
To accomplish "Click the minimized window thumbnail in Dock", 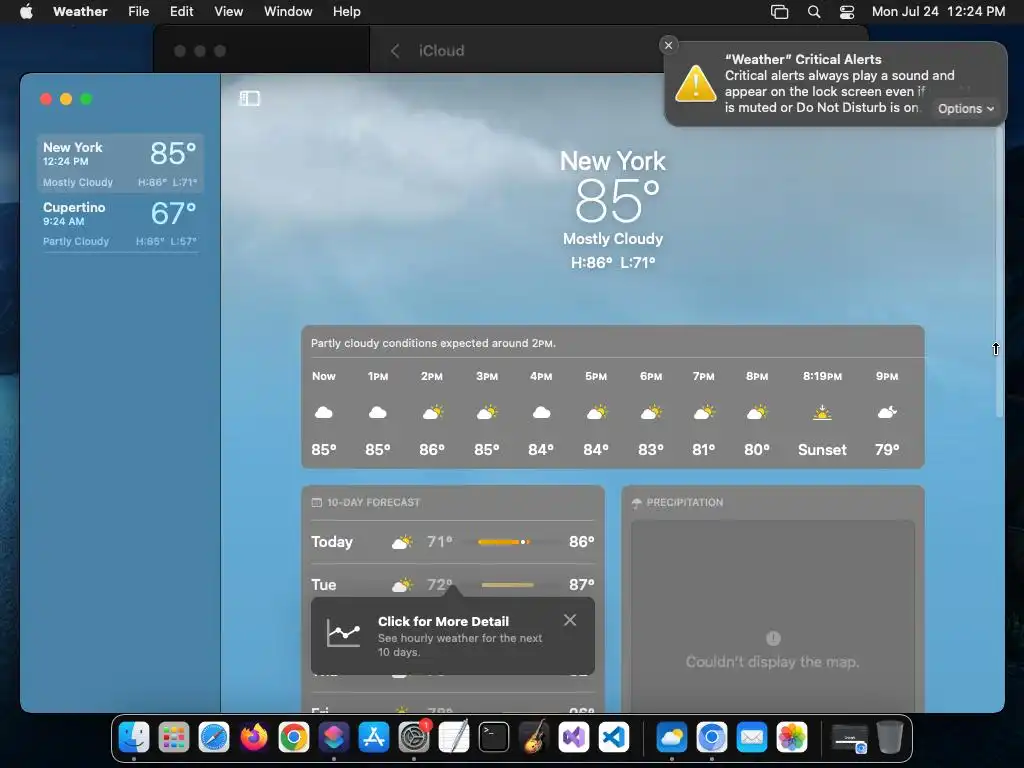I will pyautogui.click(x=850, y=738).
